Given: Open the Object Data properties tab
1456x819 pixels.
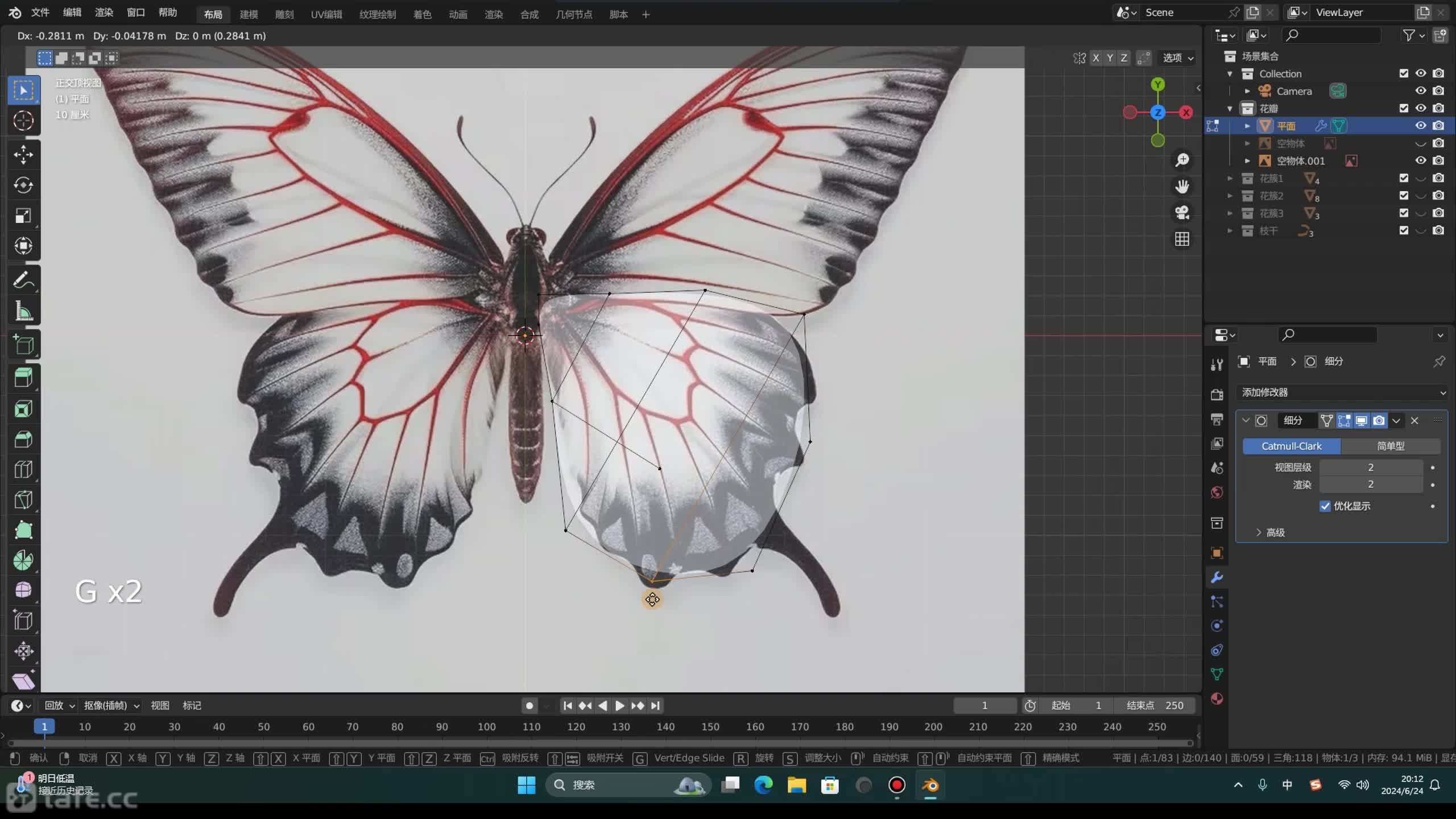Looking at the screenshot, I should click(x=1217, y=674).
